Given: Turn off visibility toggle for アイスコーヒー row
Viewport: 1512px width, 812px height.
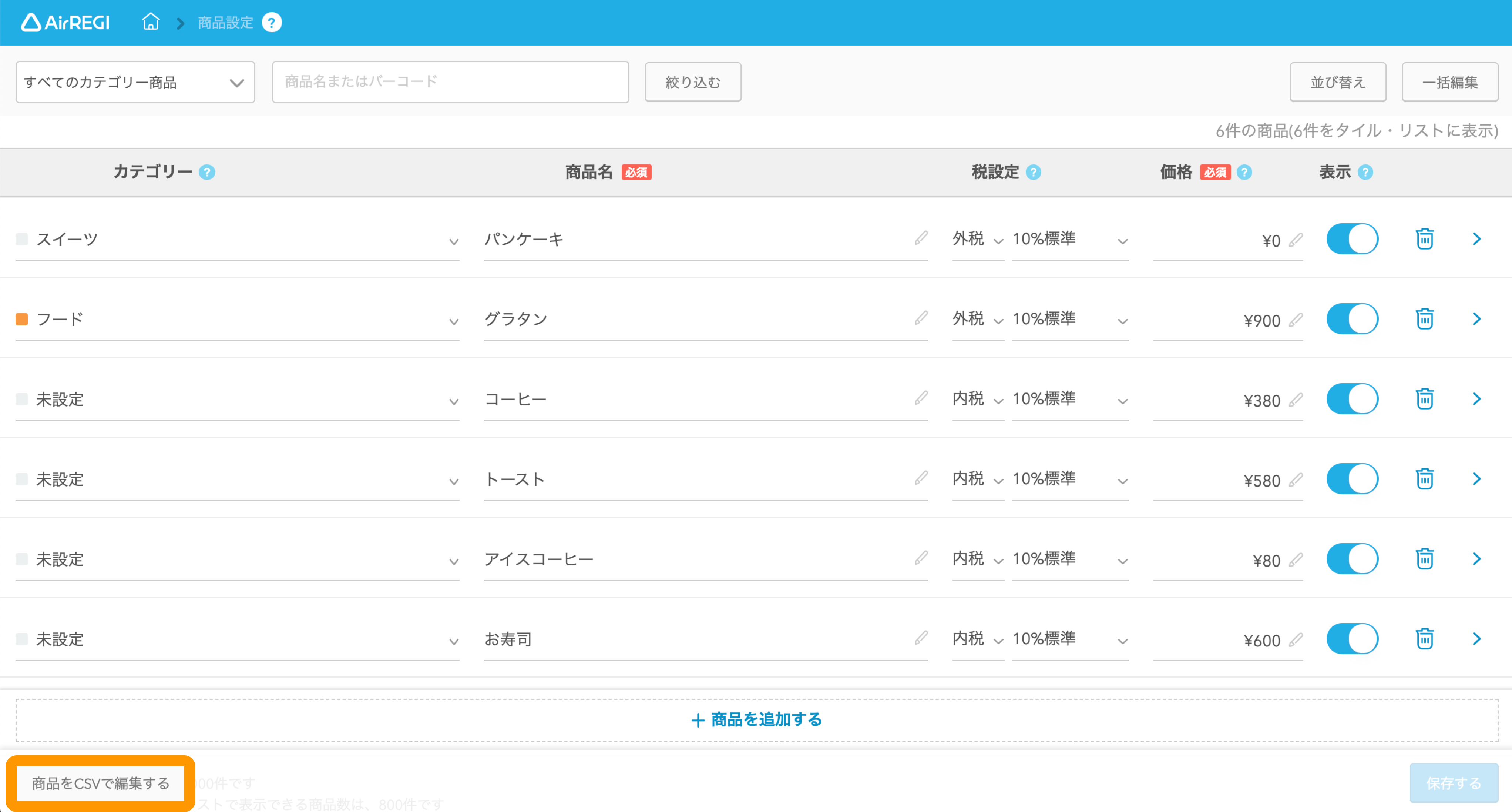Looking at the screenshot, I should point(1353,558).
